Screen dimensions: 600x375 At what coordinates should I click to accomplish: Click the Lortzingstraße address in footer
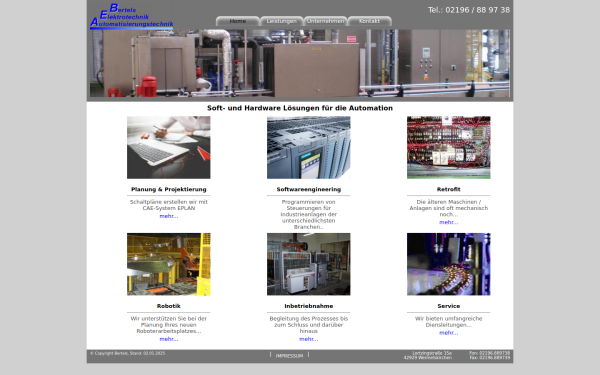(428, 355)
